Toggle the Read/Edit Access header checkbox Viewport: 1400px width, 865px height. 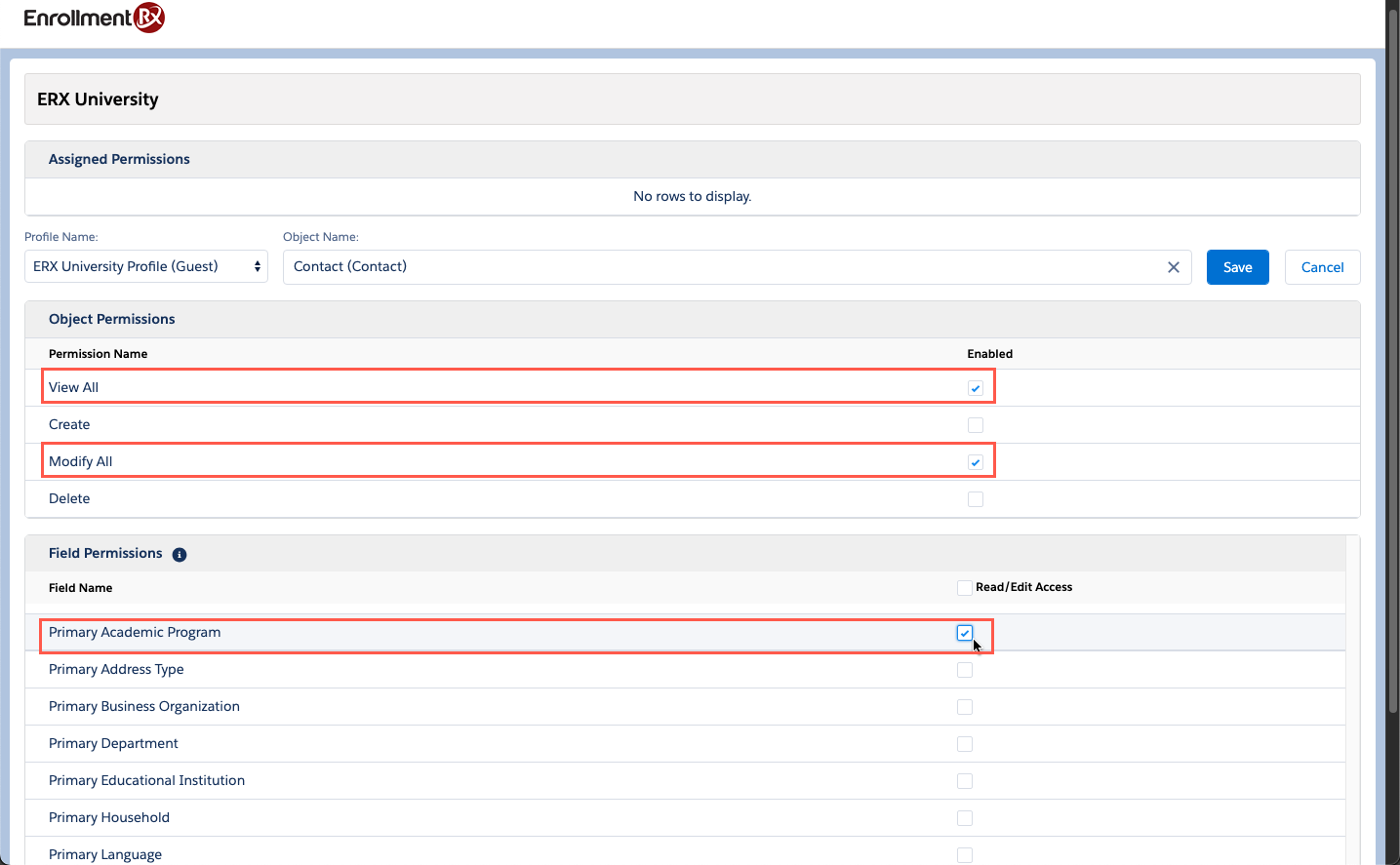coord(965,588)
